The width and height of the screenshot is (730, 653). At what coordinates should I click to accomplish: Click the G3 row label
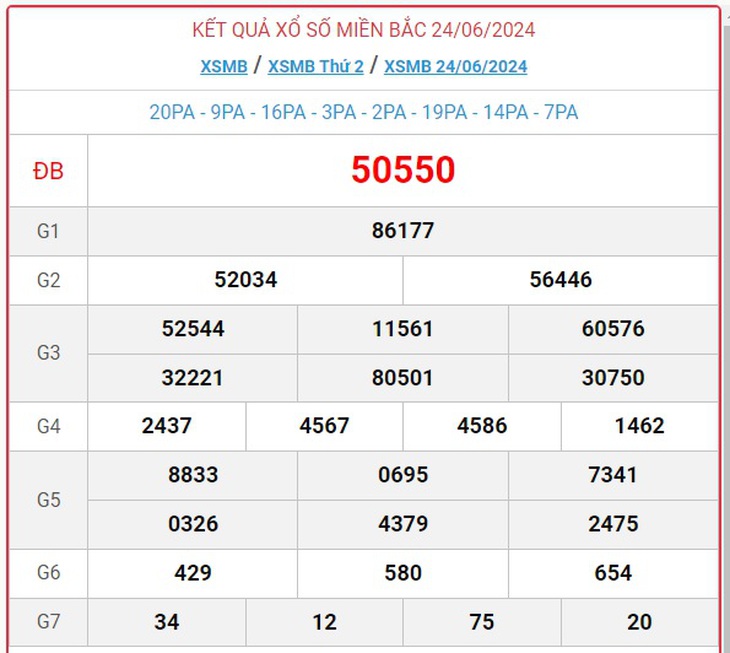coord(48,353)
